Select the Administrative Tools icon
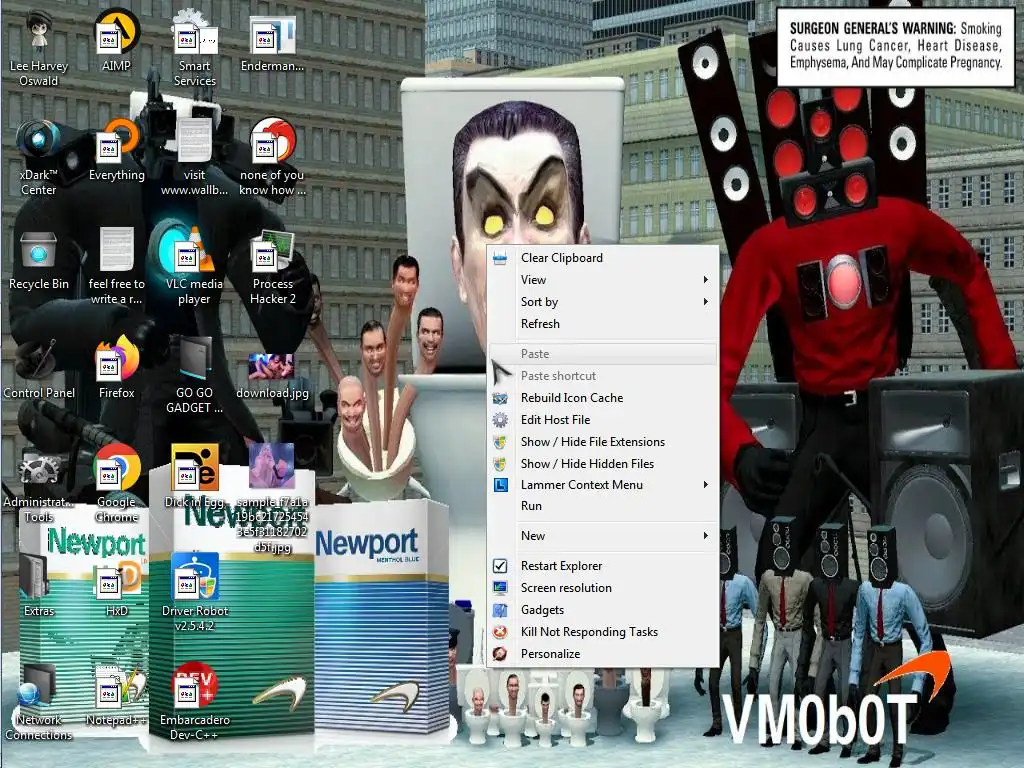1024x768 pixels. point(39,485)
